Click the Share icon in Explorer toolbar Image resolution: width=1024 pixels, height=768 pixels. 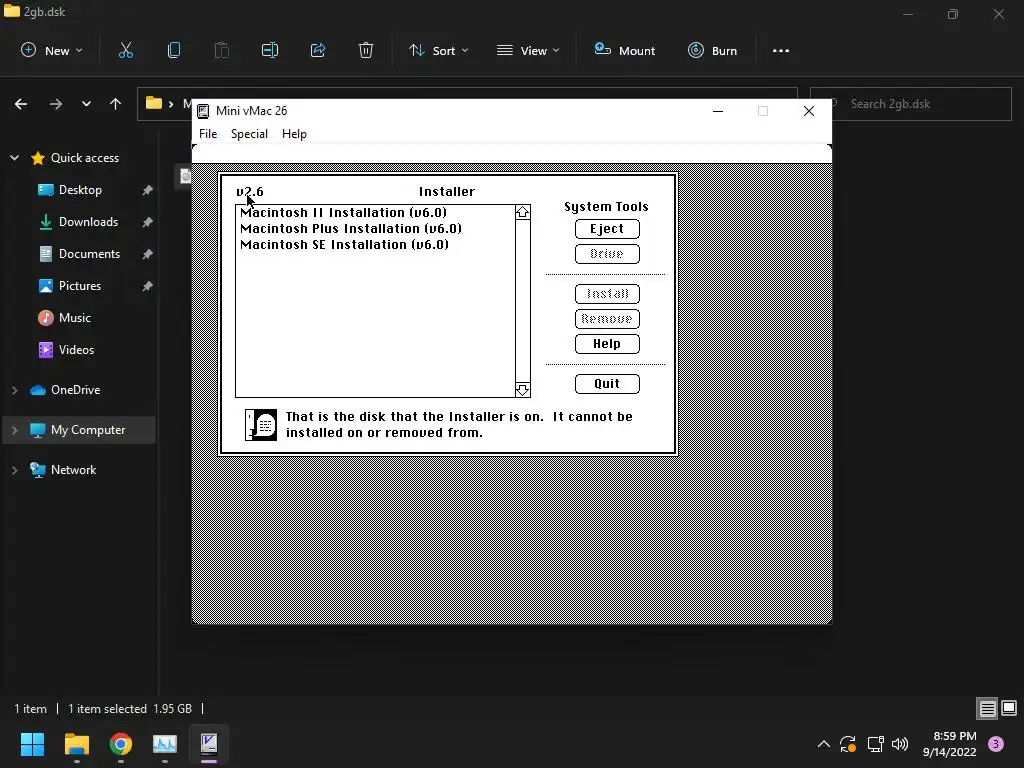318,50
